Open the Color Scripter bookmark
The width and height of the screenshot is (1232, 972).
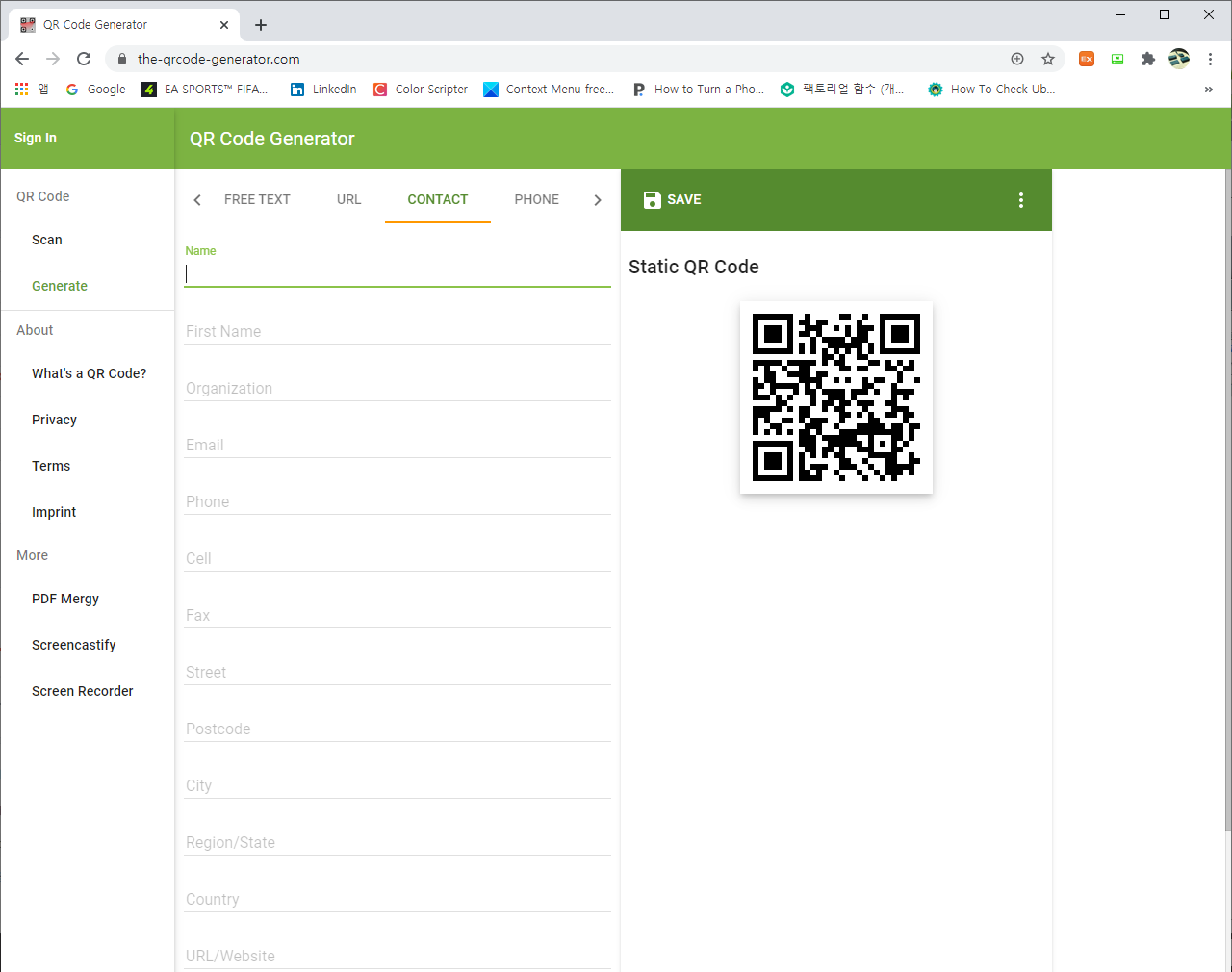421,89
